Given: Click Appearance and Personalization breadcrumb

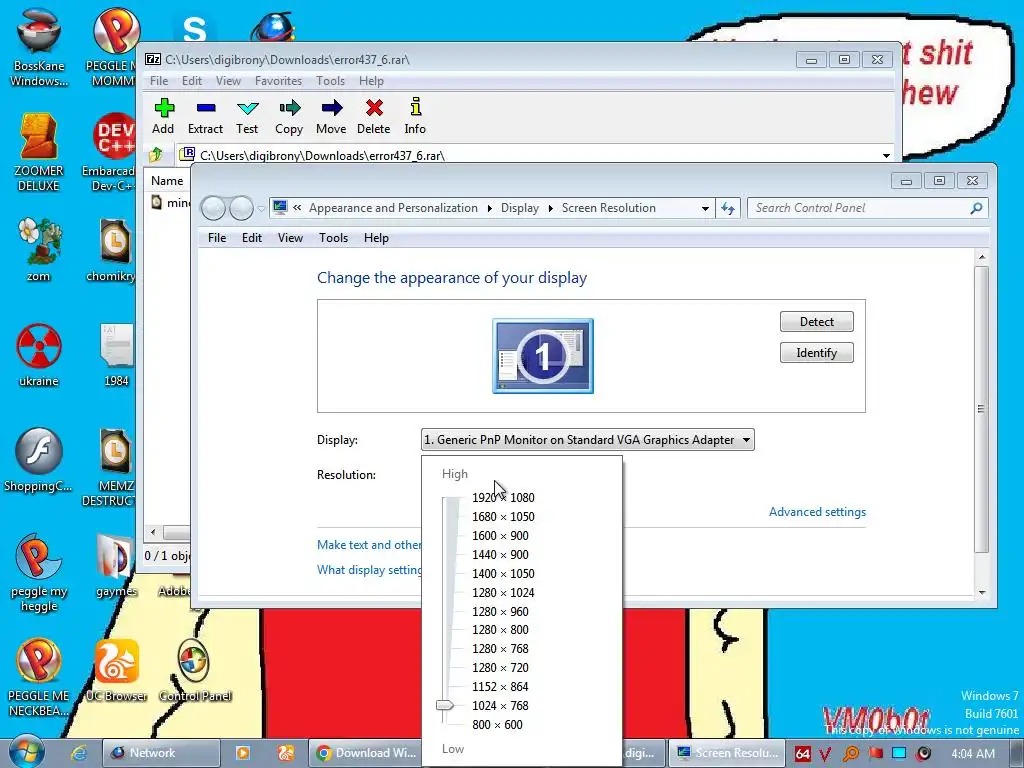Looking at the screenshot, I should point(393,208).
